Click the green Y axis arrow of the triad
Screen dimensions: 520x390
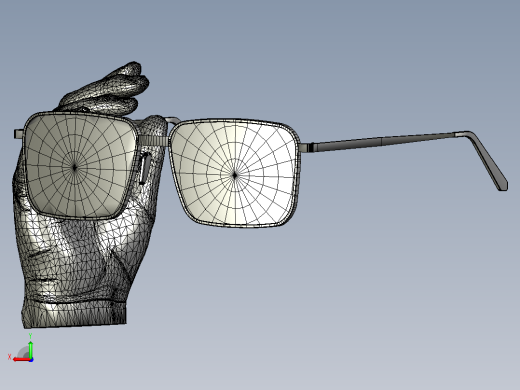click(30, 349)
